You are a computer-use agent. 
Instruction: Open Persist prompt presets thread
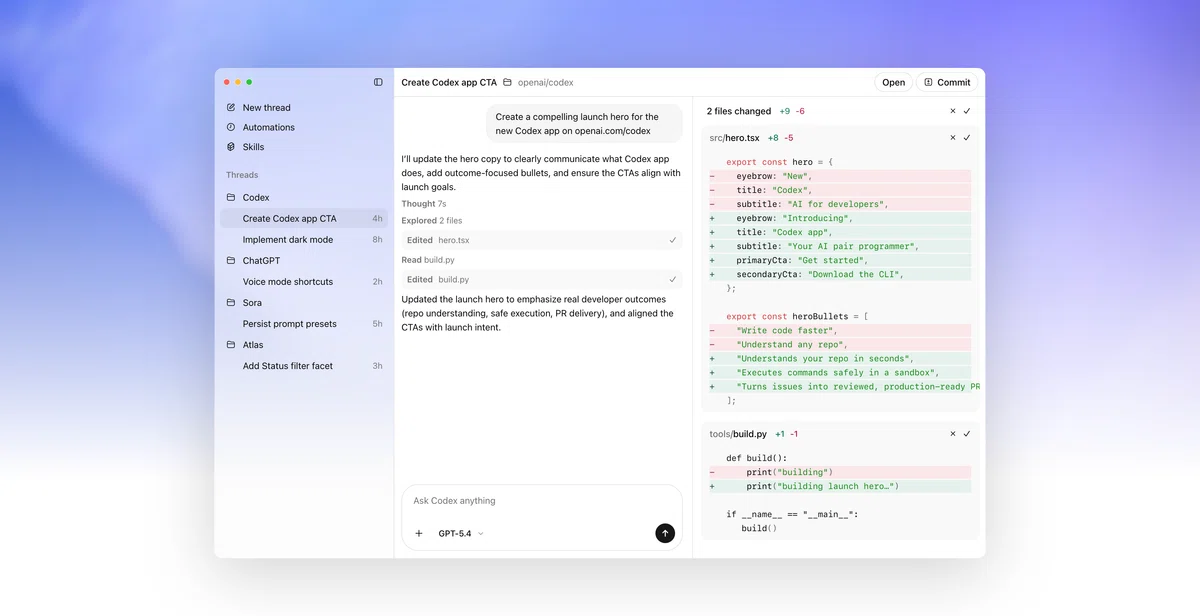tap(305, 323)
